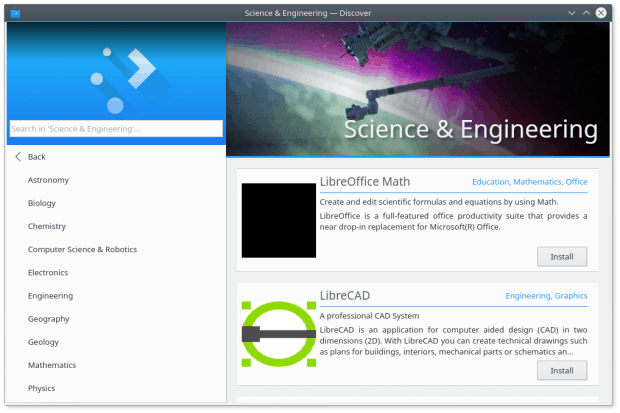Install LibreOffice Math
This screenshot has height=413, width=620.
562,257
